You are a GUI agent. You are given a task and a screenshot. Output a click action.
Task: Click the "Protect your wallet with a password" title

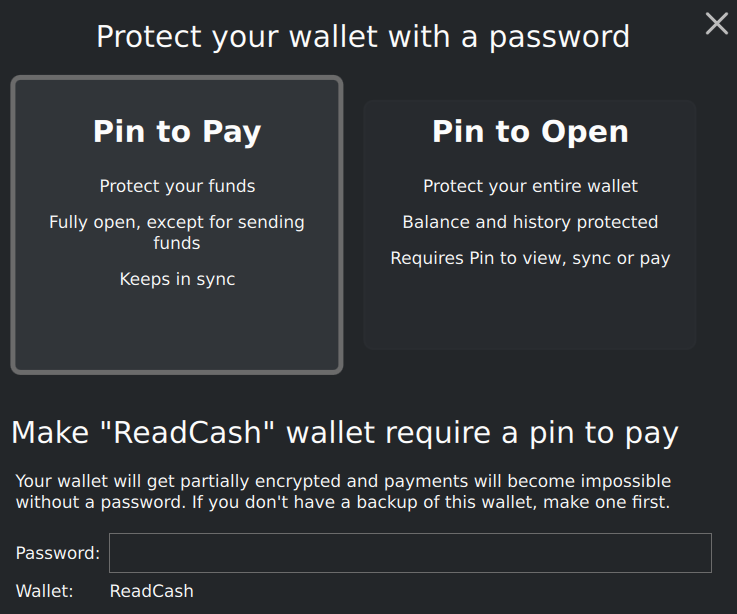point(363,37)
